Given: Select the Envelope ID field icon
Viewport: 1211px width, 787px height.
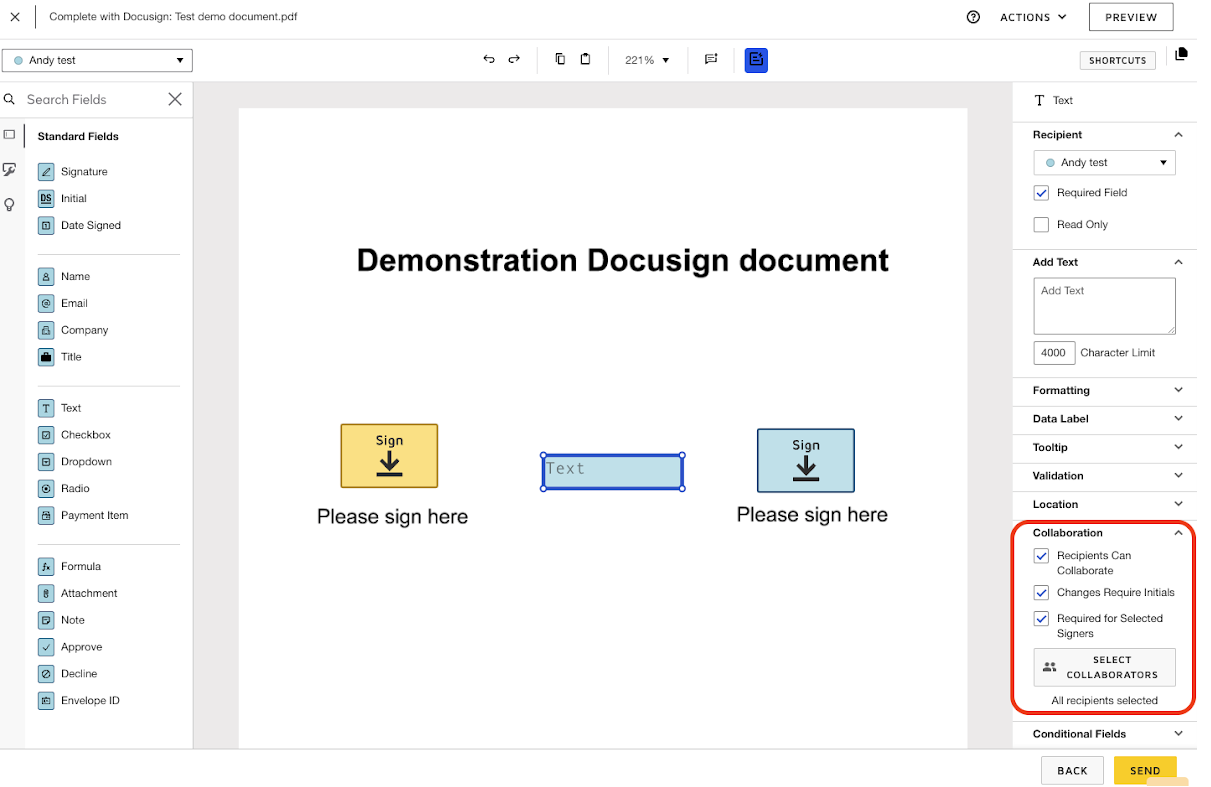Looking at the screenshot, I should 46,701.
